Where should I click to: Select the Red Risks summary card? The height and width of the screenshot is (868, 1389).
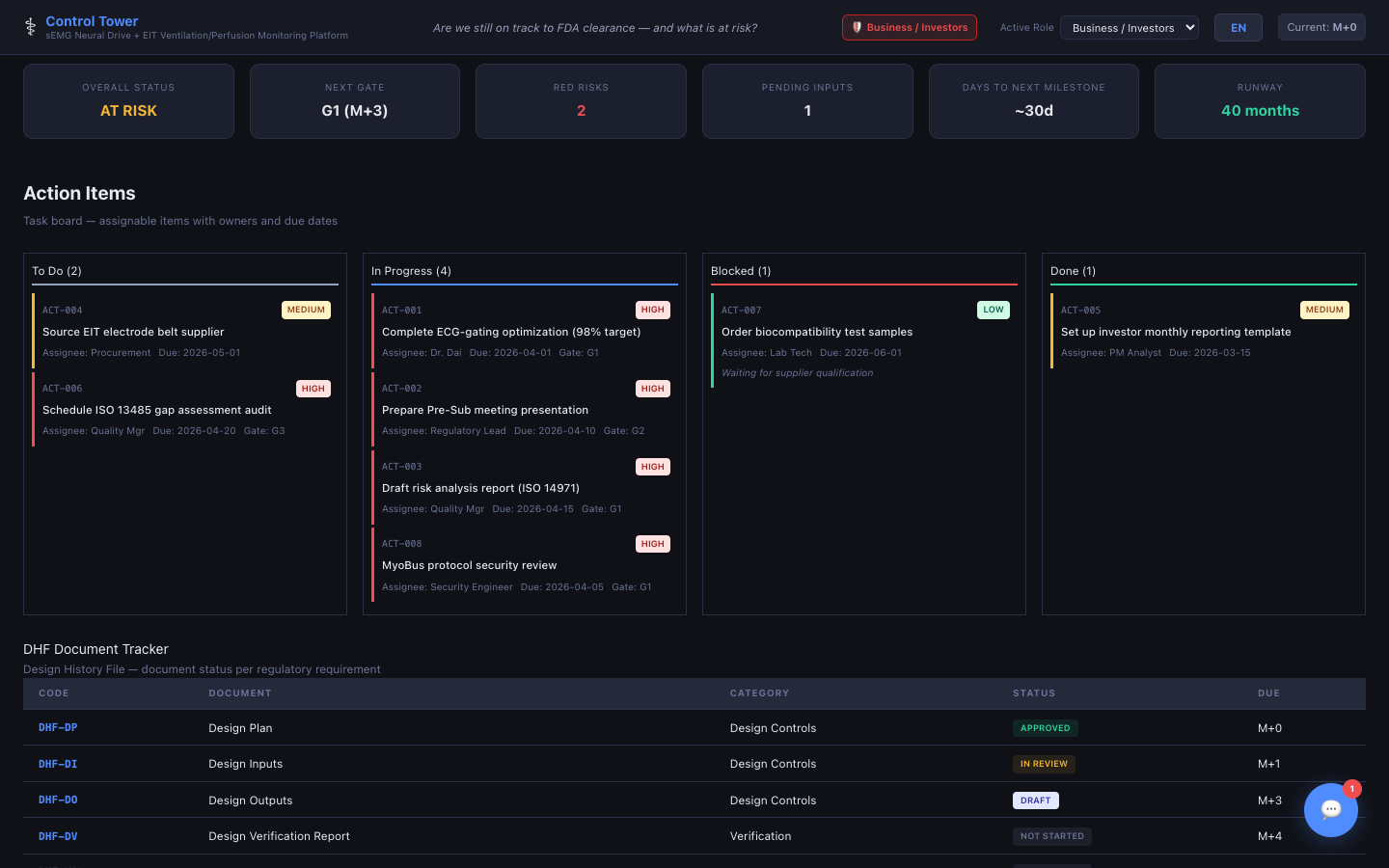[x=581, y=101]
